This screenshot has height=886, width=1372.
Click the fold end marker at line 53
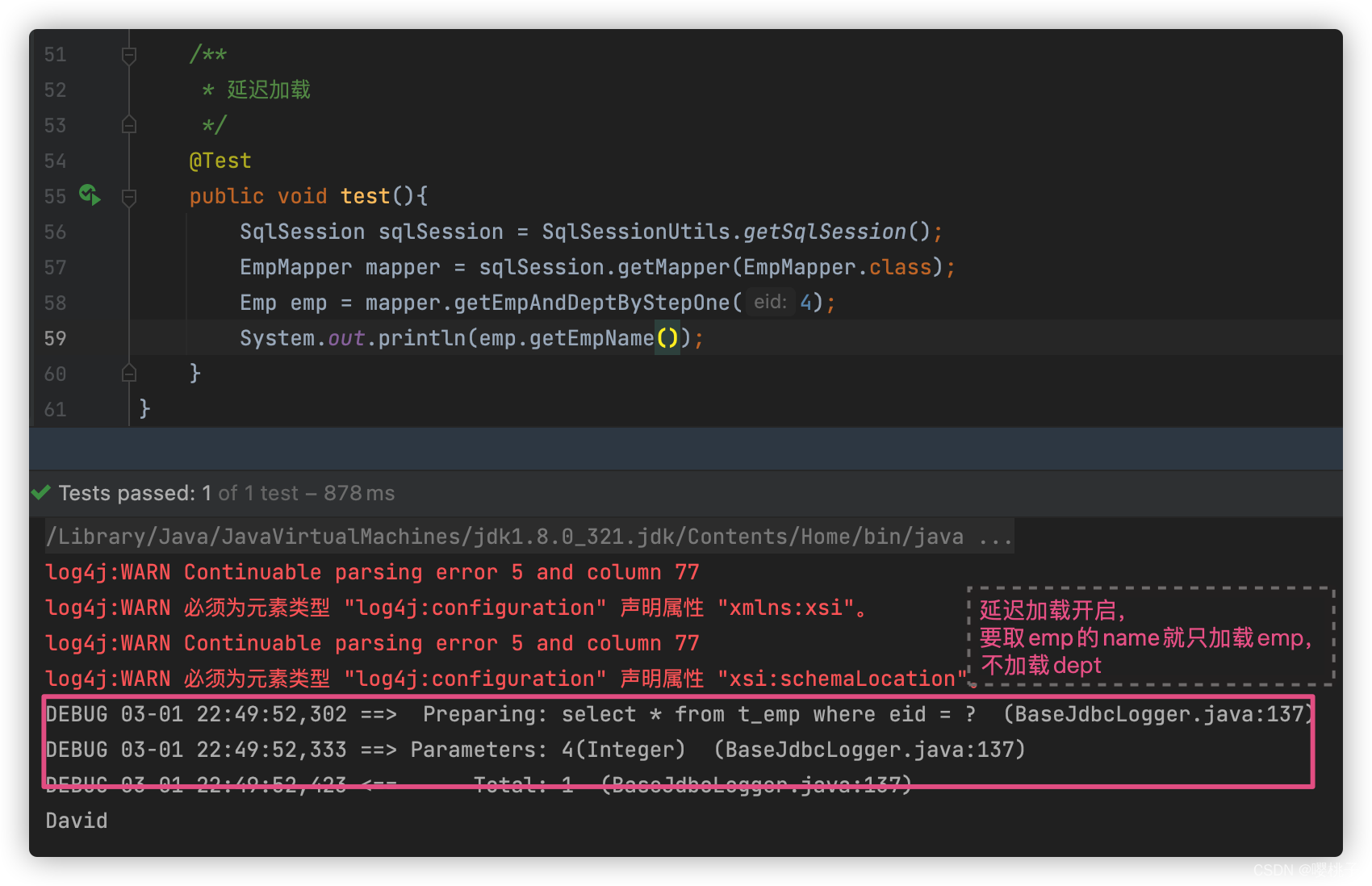tap(128, 125)
